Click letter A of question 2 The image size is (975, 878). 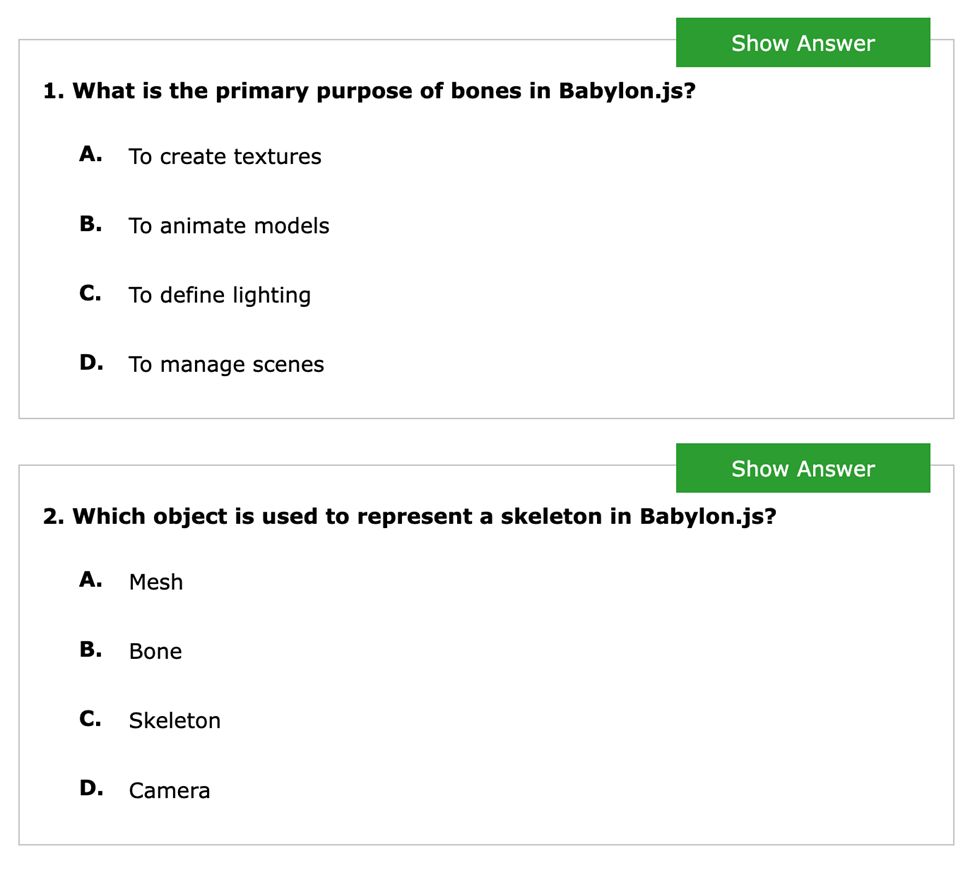point(91,580)
